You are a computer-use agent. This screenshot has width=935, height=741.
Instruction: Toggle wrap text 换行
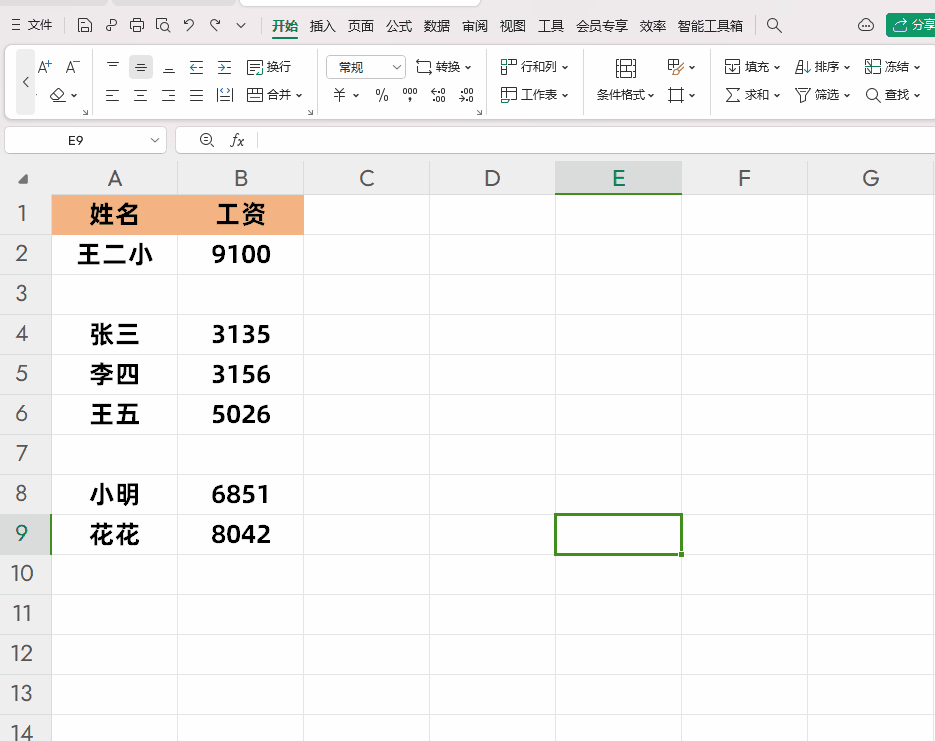(269, 67)
